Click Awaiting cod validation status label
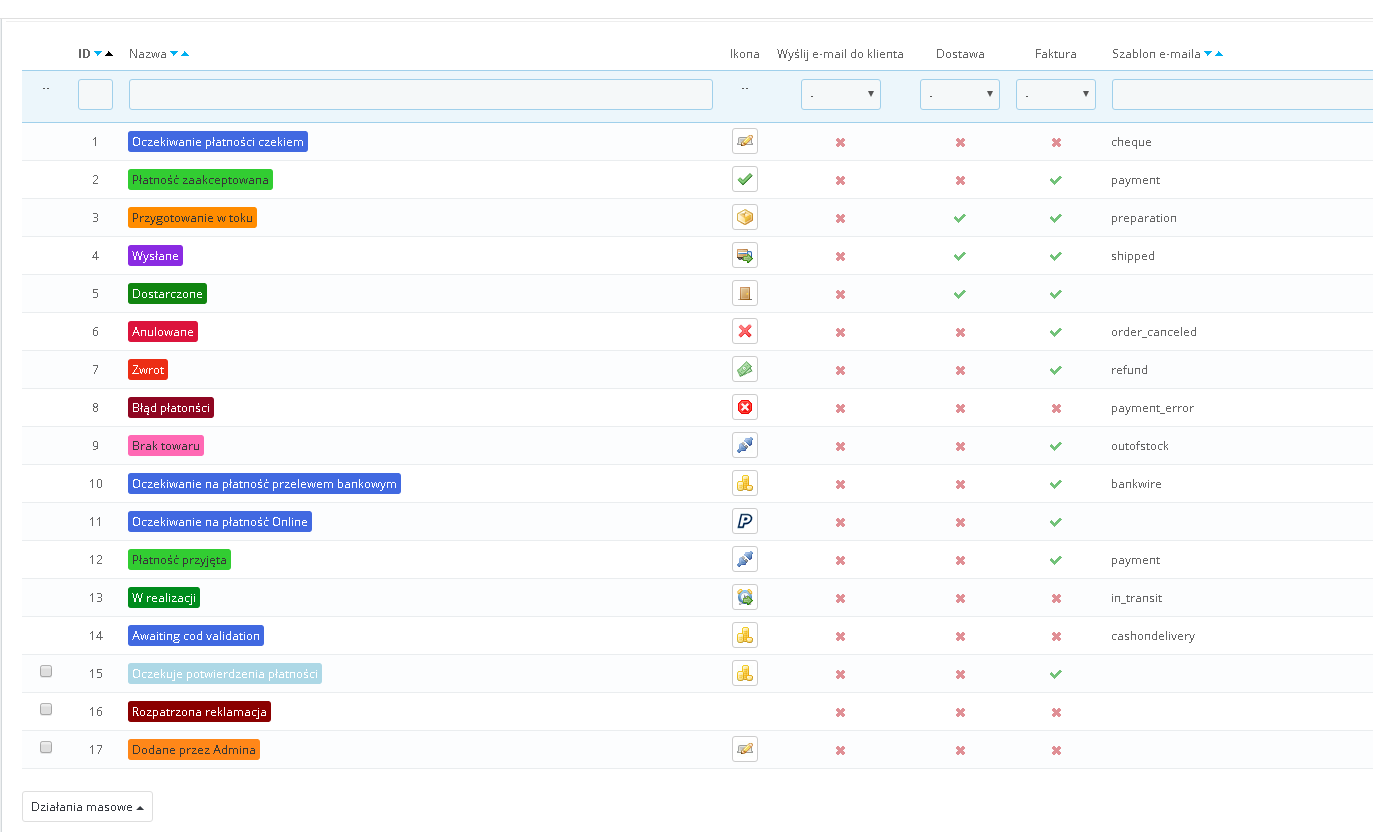The height and width of the screenshot is (832, 1373). (196, 636)
